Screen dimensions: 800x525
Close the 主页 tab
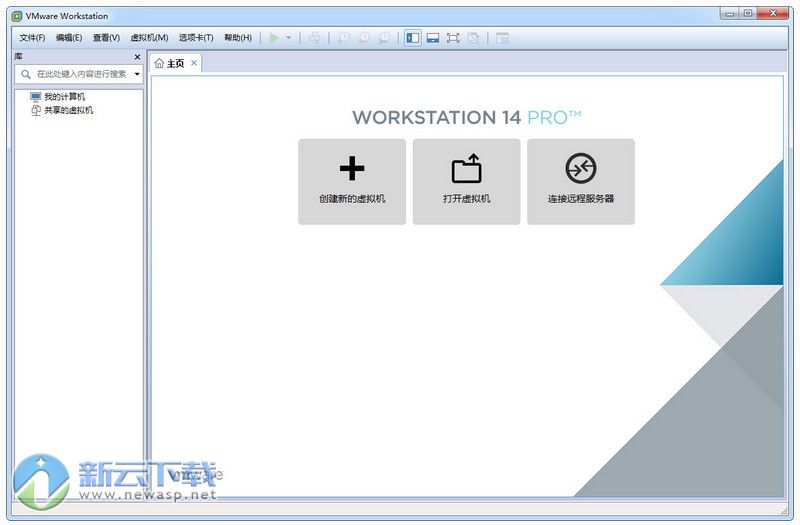click(194, 63)
